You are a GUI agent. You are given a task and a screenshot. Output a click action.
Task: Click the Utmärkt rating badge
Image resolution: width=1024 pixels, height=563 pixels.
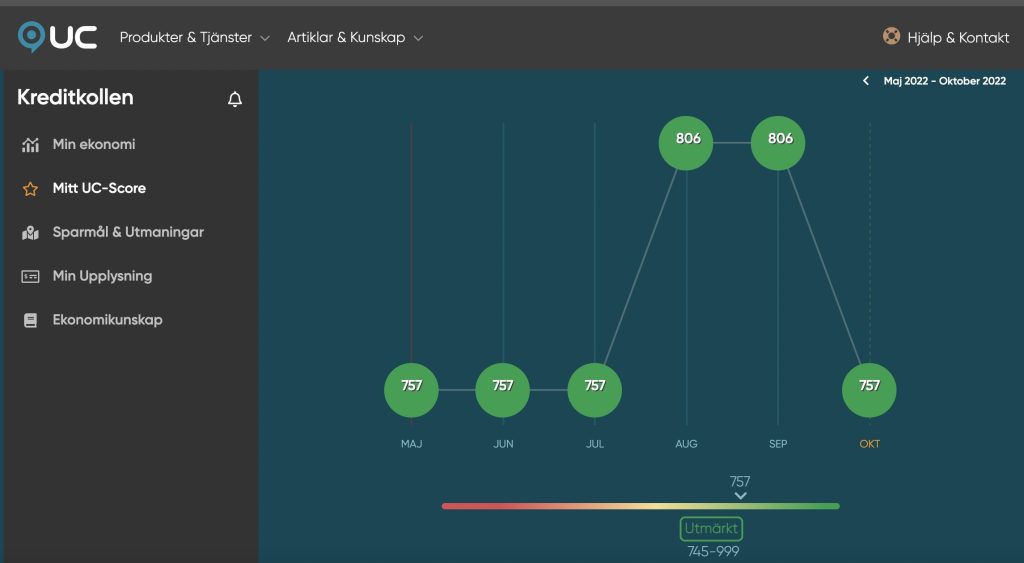(x=711, y=528)
